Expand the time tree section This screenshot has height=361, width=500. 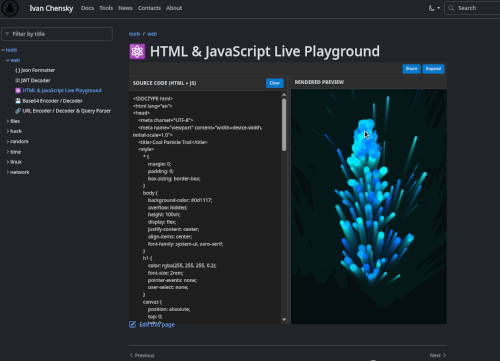click(14, 152)
